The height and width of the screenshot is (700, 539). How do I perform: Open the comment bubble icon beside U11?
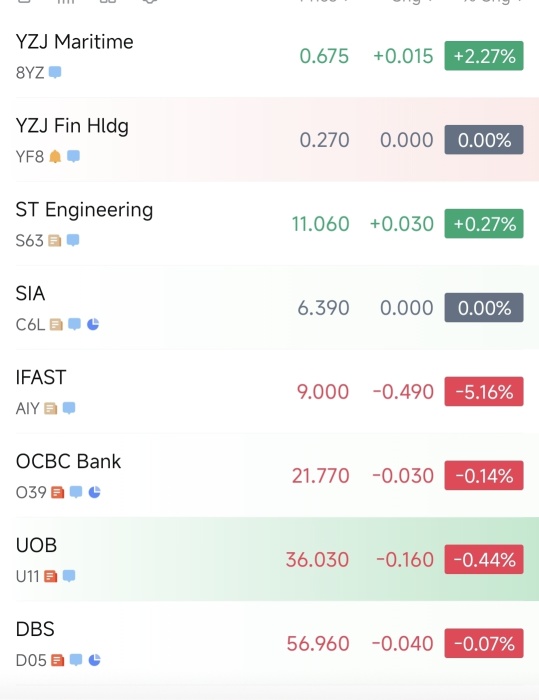pyautogui.click(x=69, y=576)
